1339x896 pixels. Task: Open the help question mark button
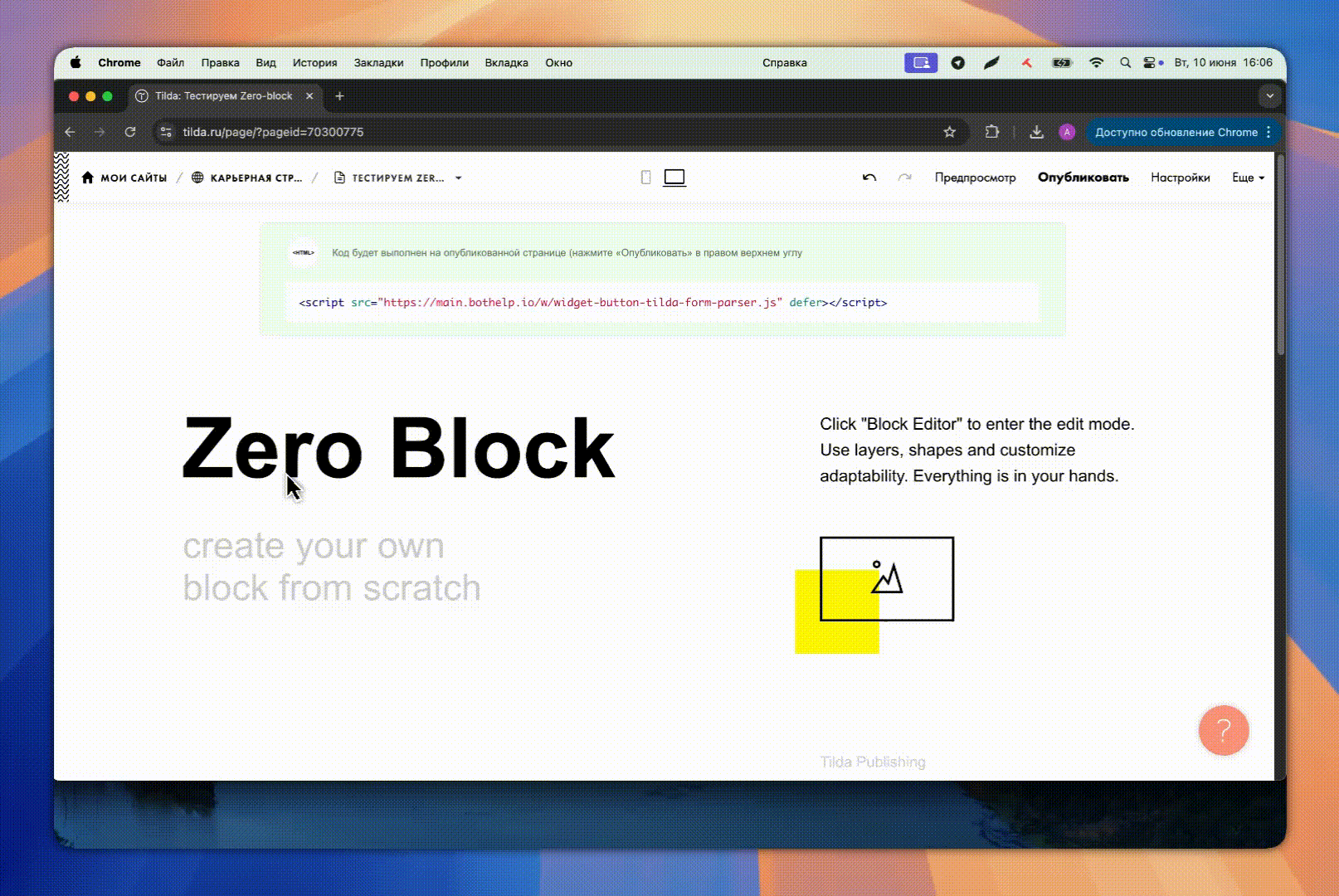tap(1224, 730)
